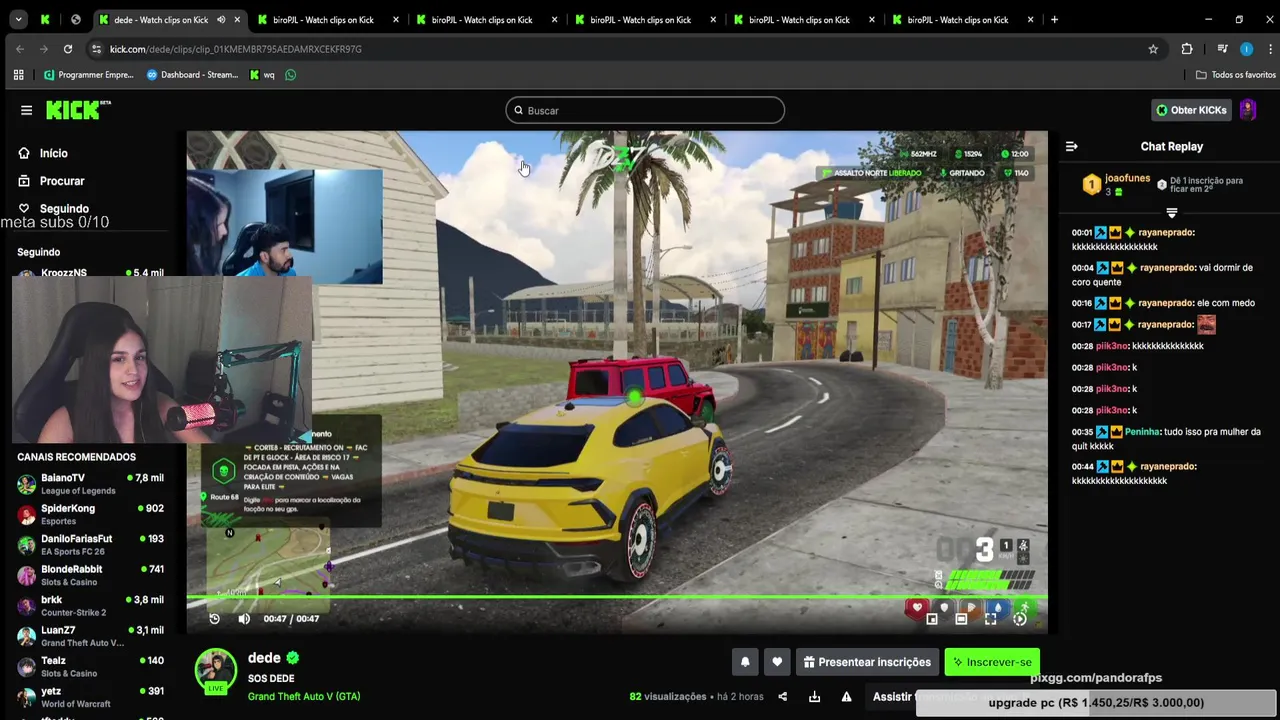Expand the chat leaderboard arrow
The width and height of the screenshot is (1280, 720).
(x=1172, y=213)
